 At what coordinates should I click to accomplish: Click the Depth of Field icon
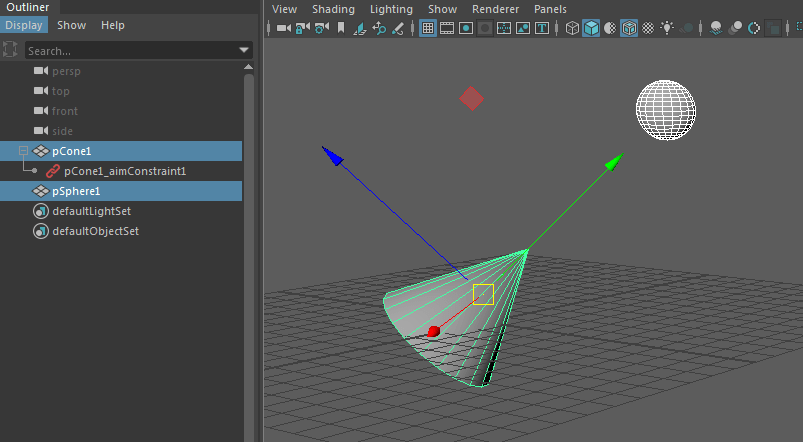coord(773,28)
